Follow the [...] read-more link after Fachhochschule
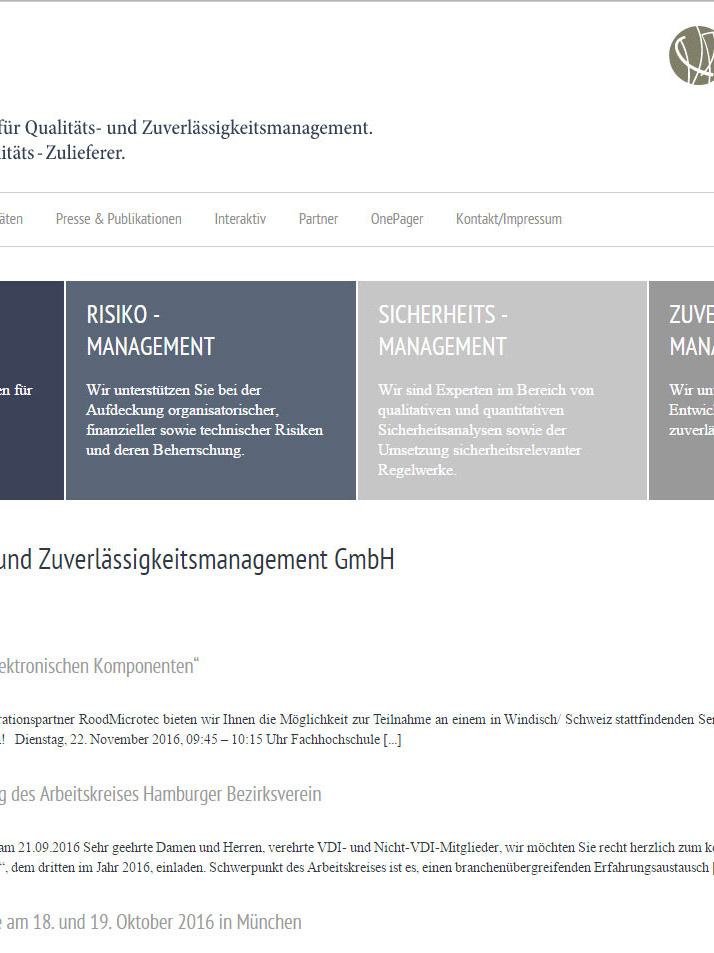Viewport: 714px width, 953px height. point(392,740)
